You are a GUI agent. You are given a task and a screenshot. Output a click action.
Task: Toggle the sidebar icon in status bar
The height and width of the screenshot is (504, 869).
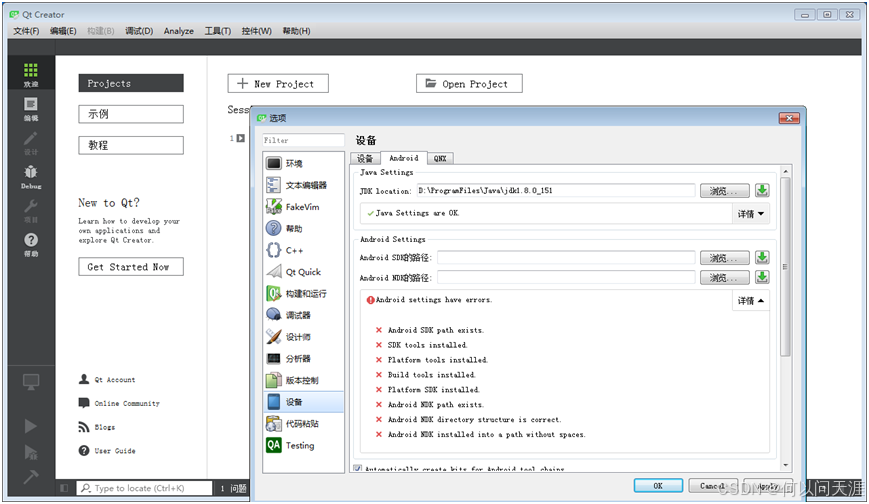pos(64,488)
